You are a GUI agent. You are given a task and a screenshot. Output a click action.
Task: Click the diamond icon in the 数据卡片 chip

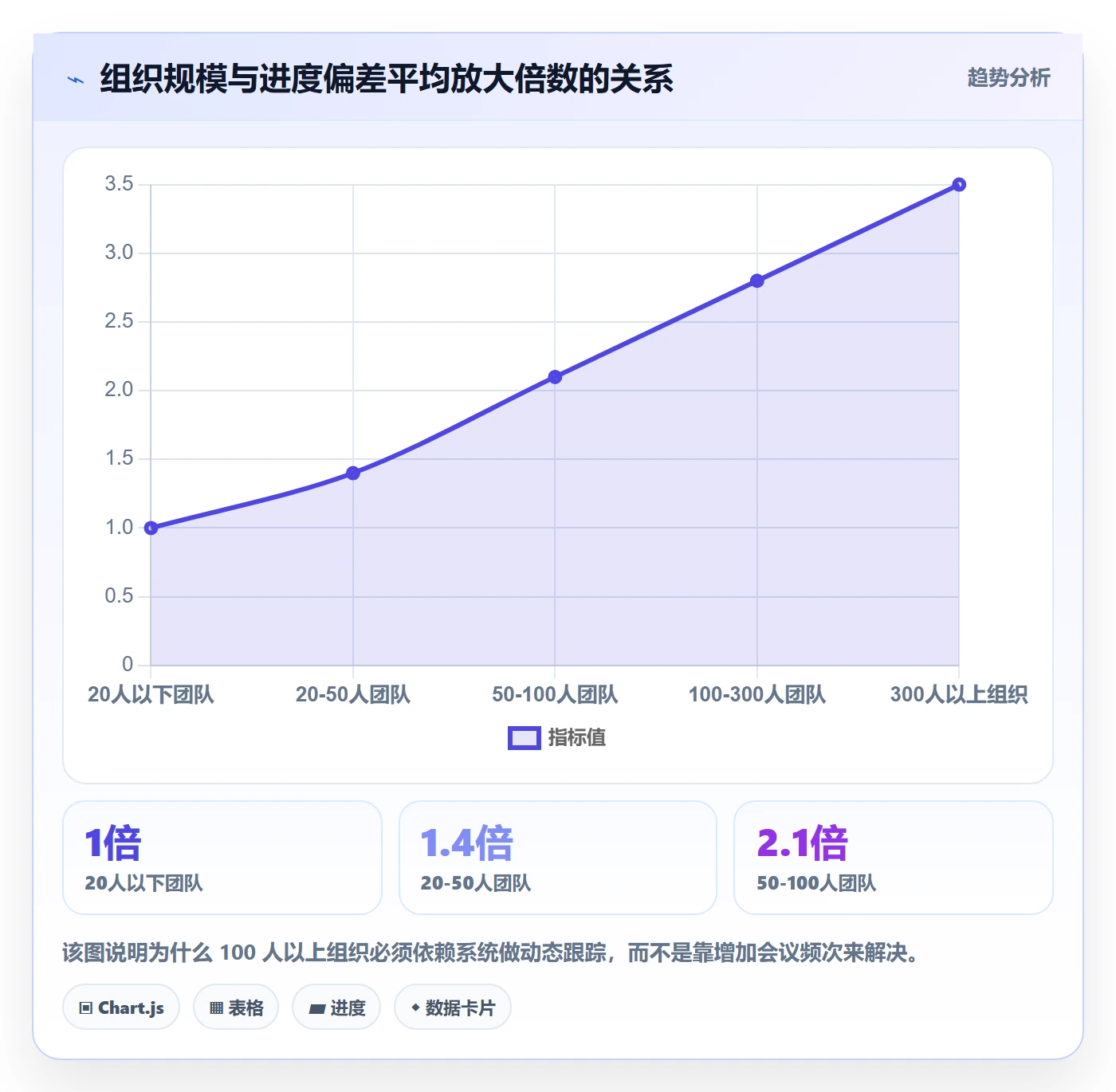415,1008
